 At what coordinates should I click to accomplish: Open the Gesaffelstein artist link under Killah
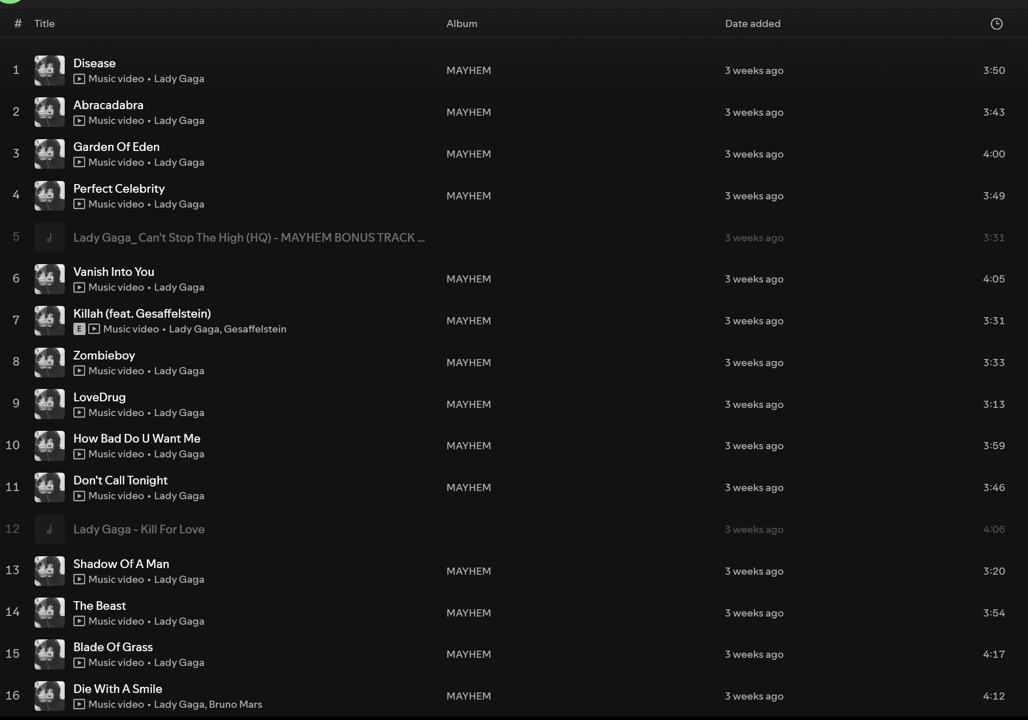point(255,329)
